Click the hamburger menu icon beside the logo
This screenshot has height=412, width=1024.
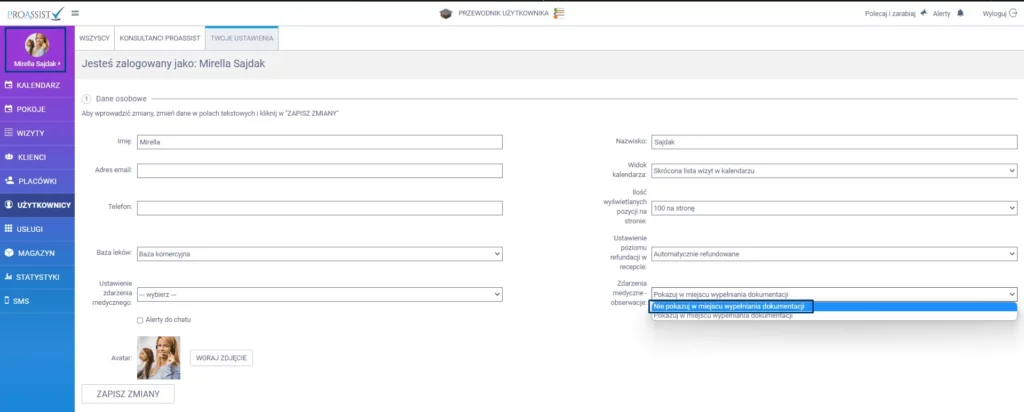tap(76, 13)
